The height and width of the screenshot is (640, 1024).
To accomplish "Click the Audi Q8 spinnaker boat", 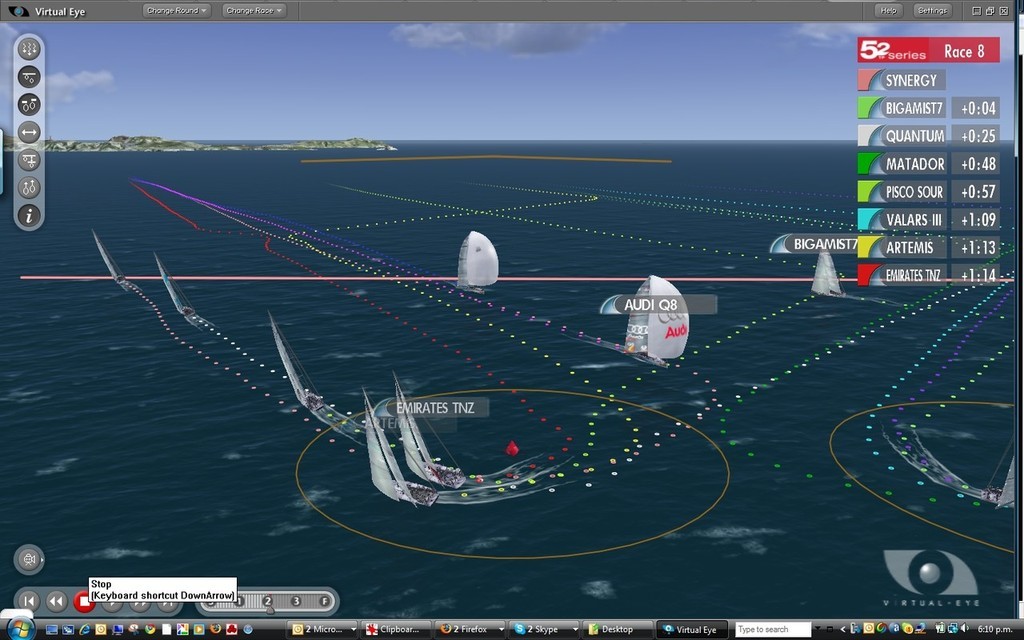I will tap(656, 320).
